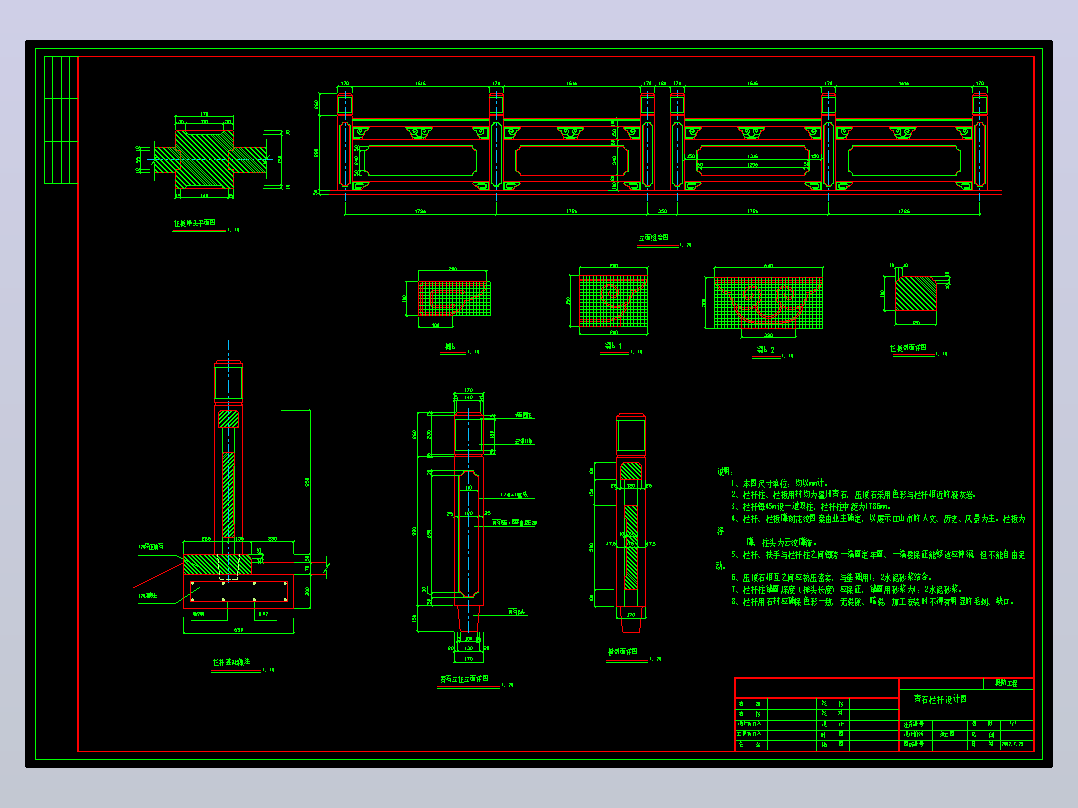Click the foundation block with rebar dots
The height and width of the screenshot is (808, 1078).
click(x=239, y=592)
